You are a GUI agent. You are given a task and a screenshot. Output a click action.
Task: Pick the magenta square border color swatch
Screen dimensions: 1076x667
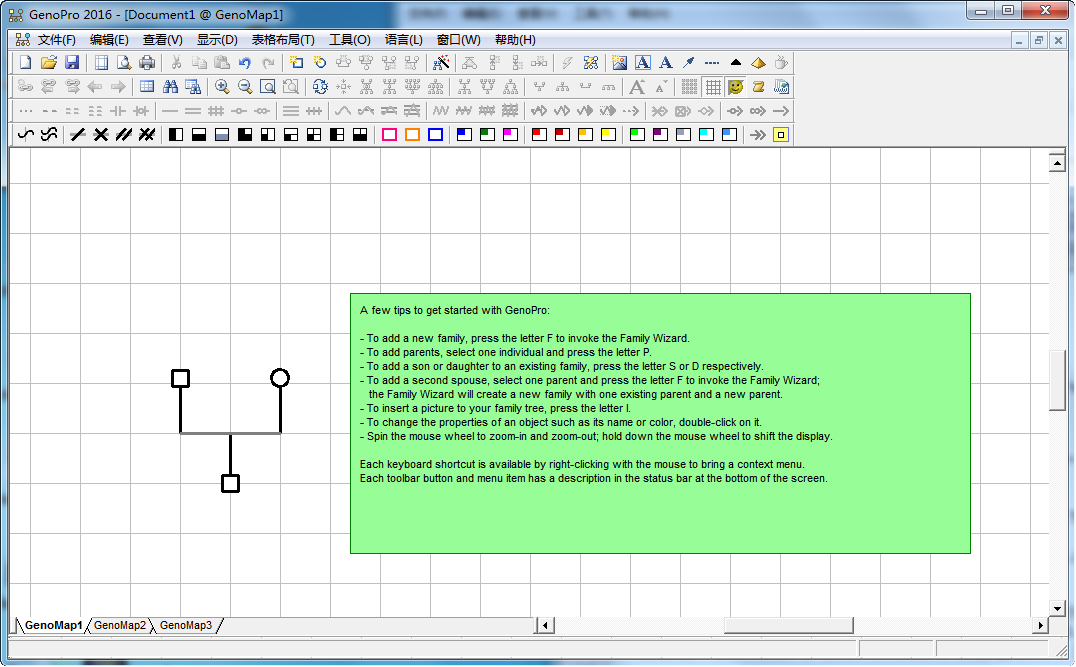390,134
